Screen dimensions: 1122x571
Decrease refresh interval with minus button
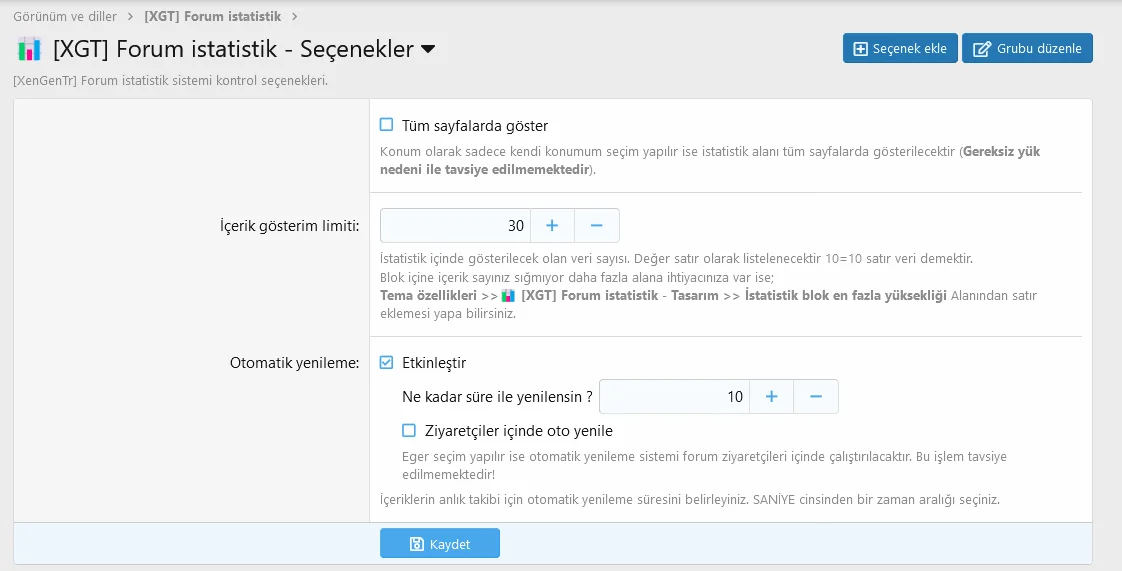point(815,397)
